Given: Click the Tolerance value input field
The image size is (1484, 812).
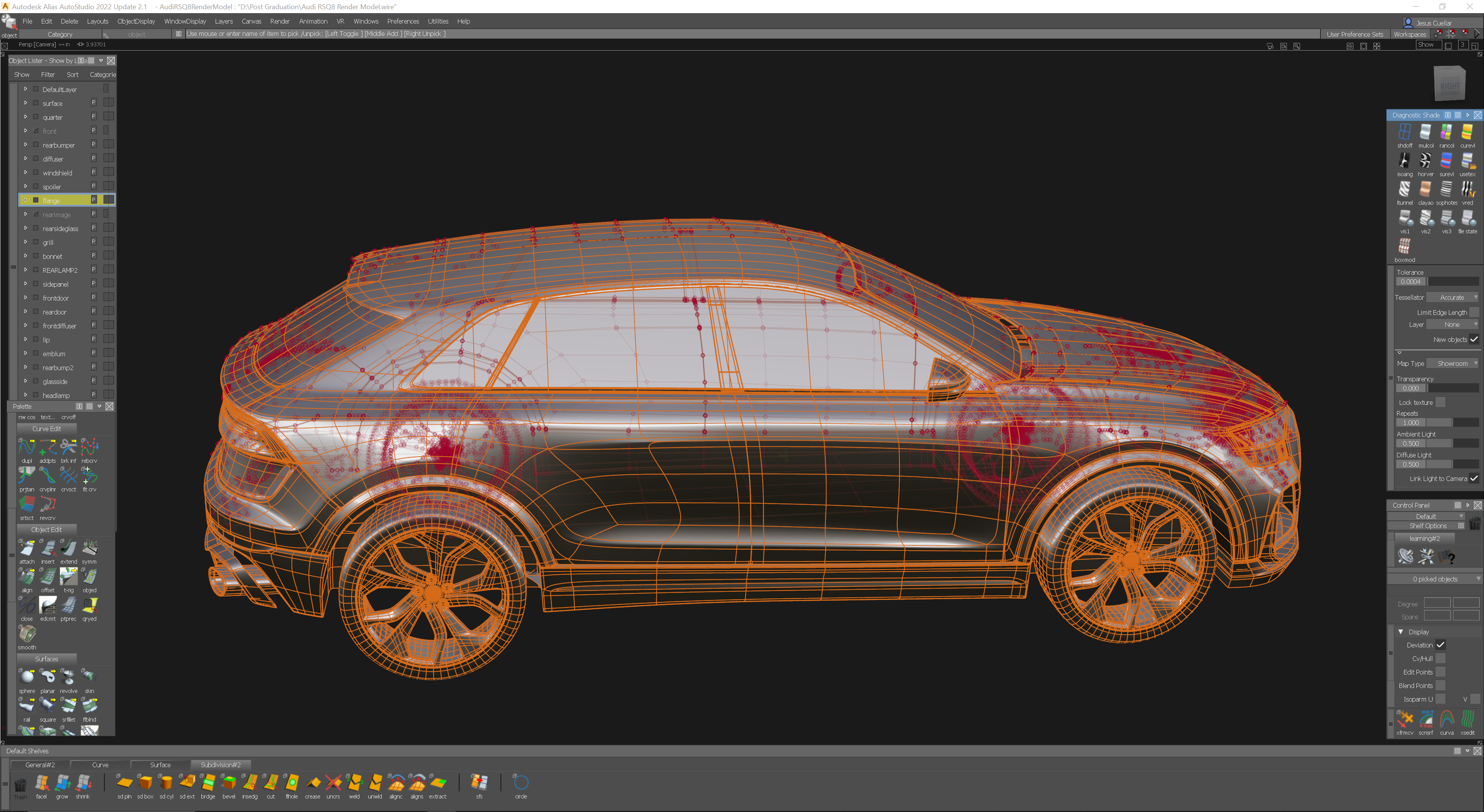Looking at the screenshot, I should 1410,282.
